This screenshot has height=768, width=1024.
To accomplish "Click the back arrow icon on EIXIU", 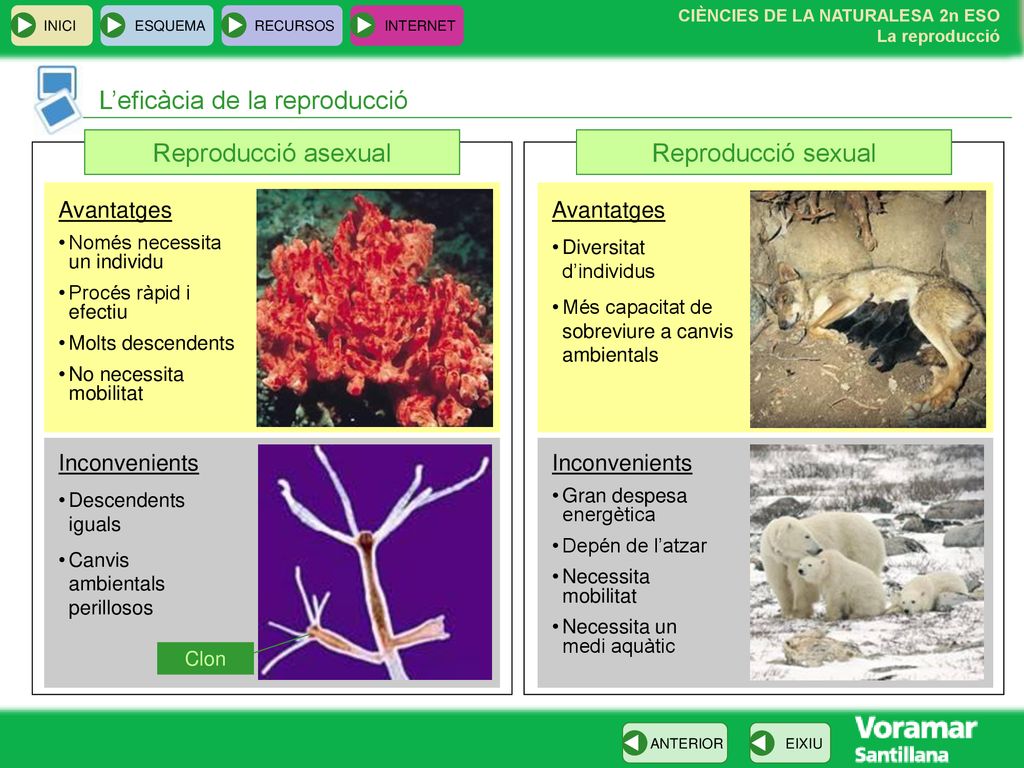I will (762, 743).
